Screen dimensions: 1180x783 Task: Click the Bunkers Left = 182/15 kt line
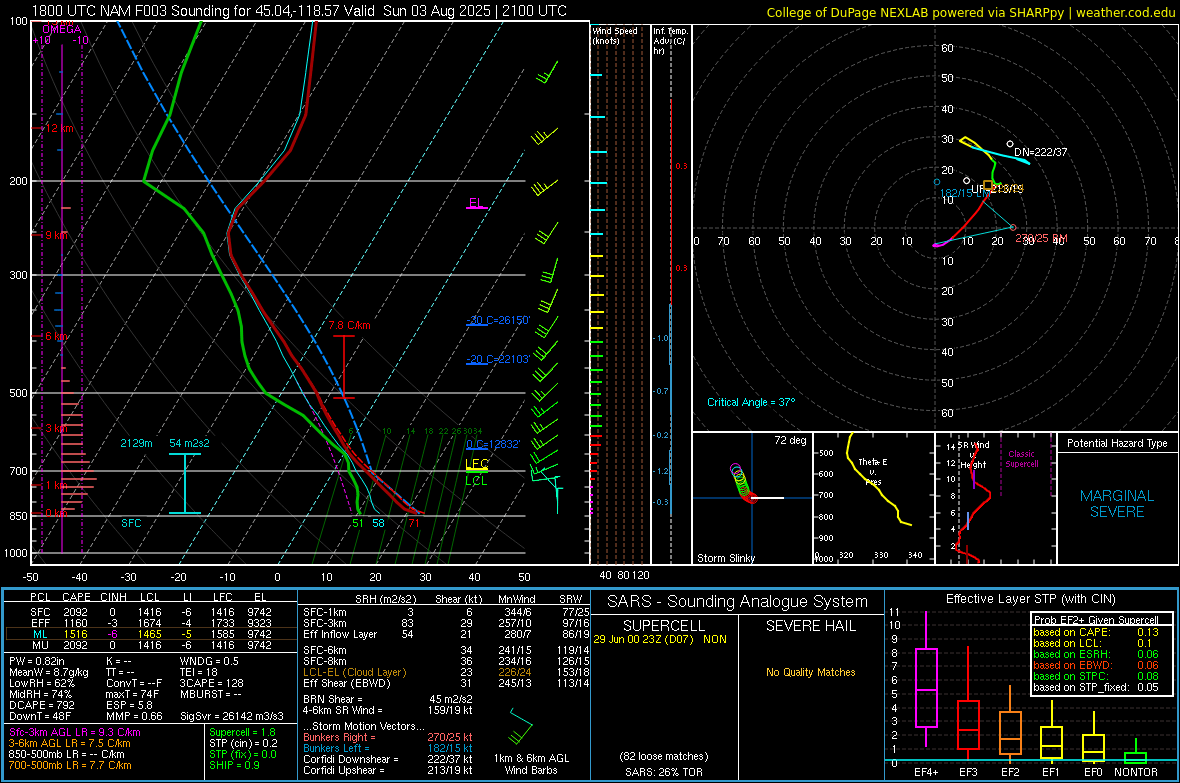click(388, 748)
